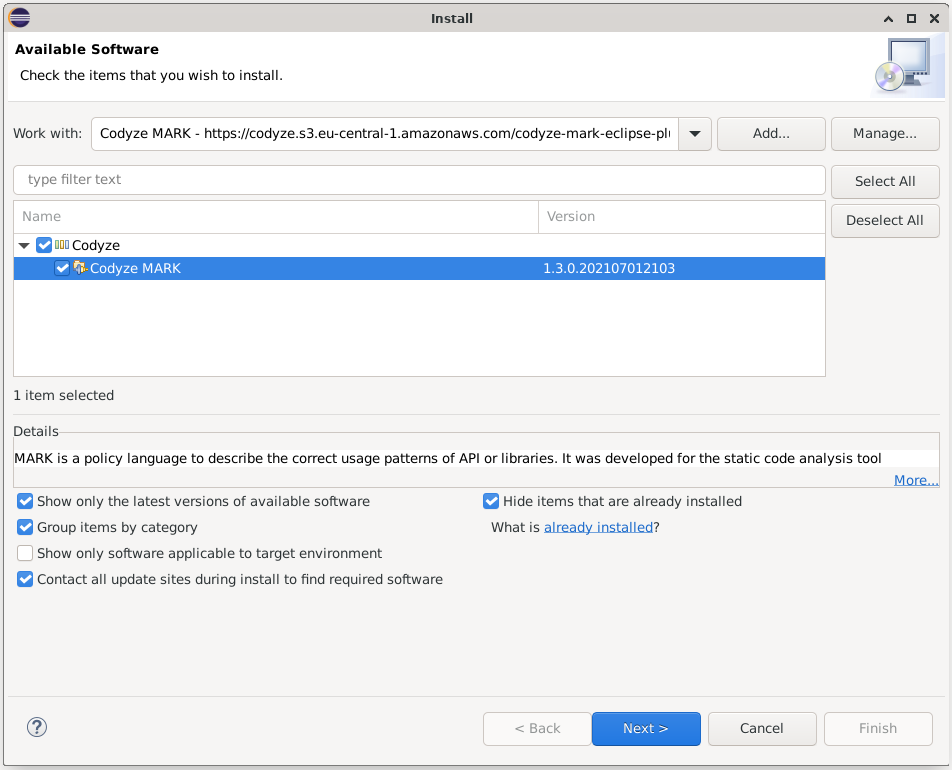Click the Codyze category icon

click(62, 245)
